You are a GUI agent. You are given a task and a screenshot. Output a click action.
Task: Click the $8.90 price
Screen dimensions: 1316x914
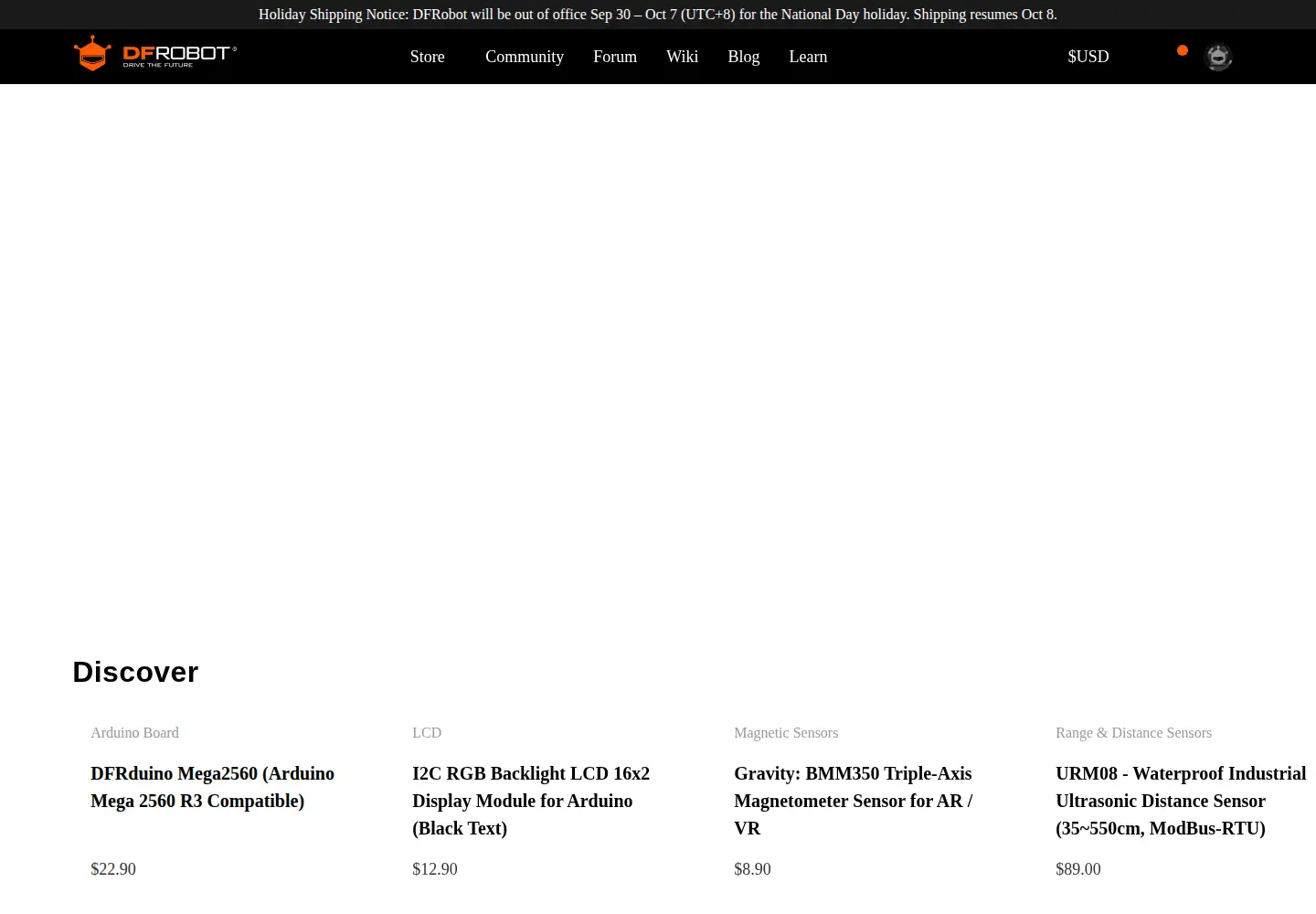tap(753, 869)
